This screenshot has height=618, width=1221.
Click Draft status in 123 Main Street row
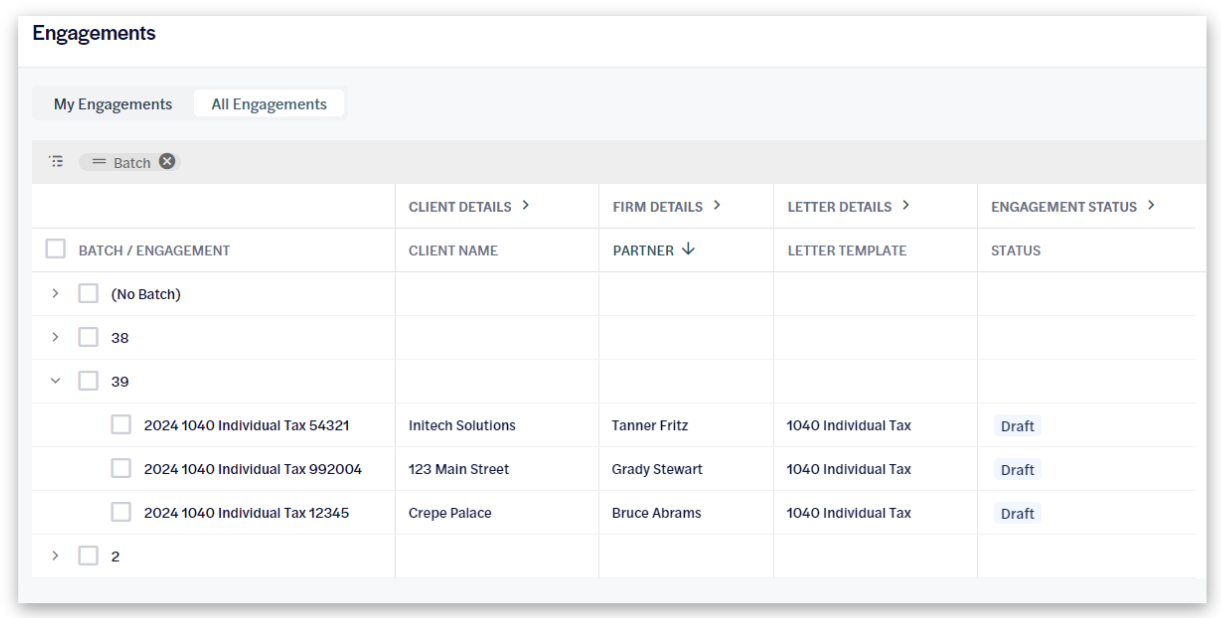click(1018, 470)
